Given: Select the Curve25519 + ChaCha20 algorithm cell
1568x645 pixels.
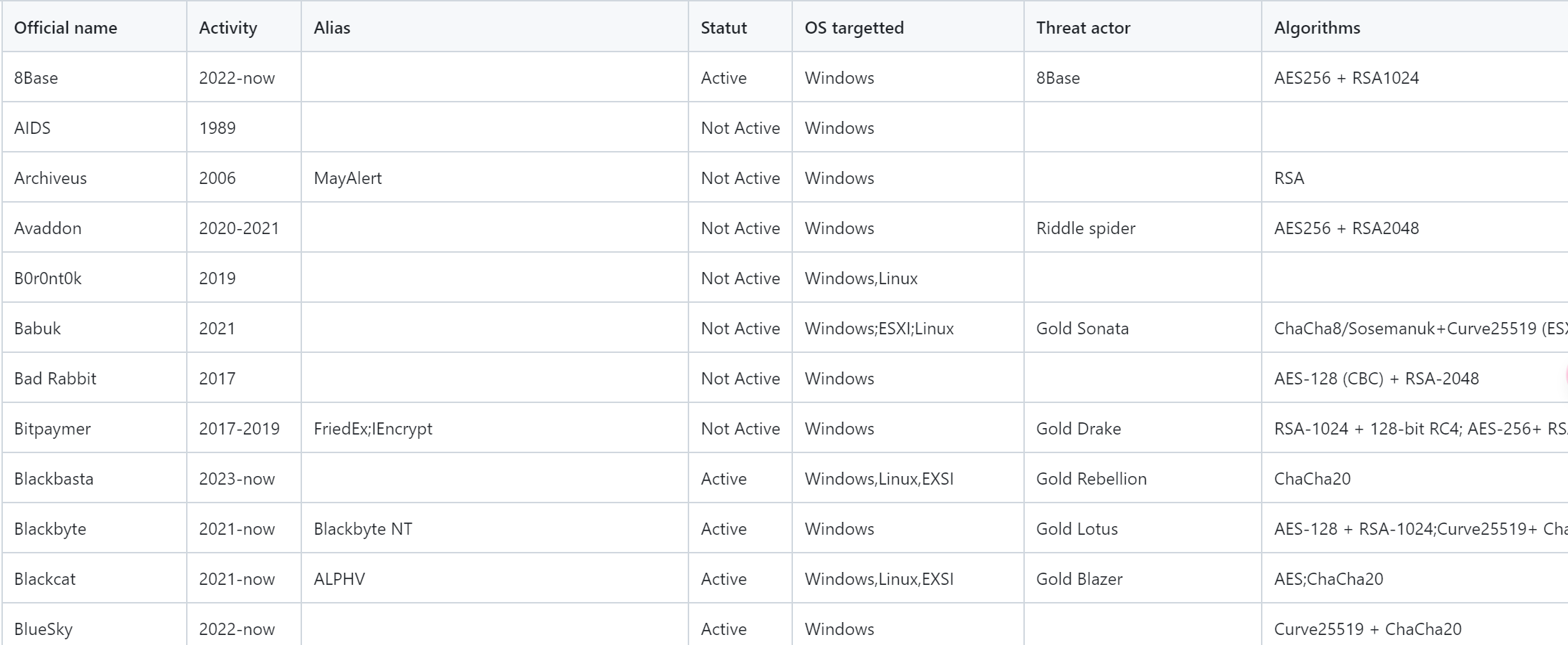Looking at the screenshot, I should (1368, 629).
